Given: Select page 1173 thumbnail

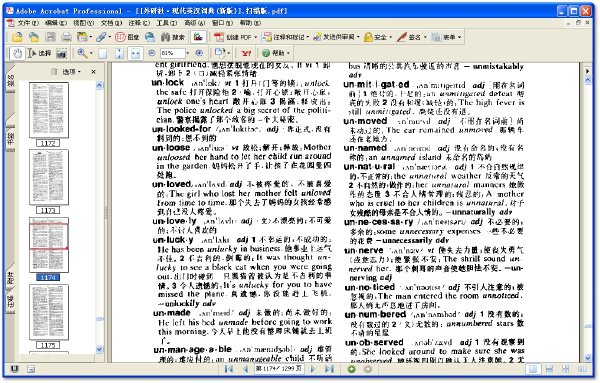Looking at the screenshot, I should pyautogui.click(x=49, y=177).
